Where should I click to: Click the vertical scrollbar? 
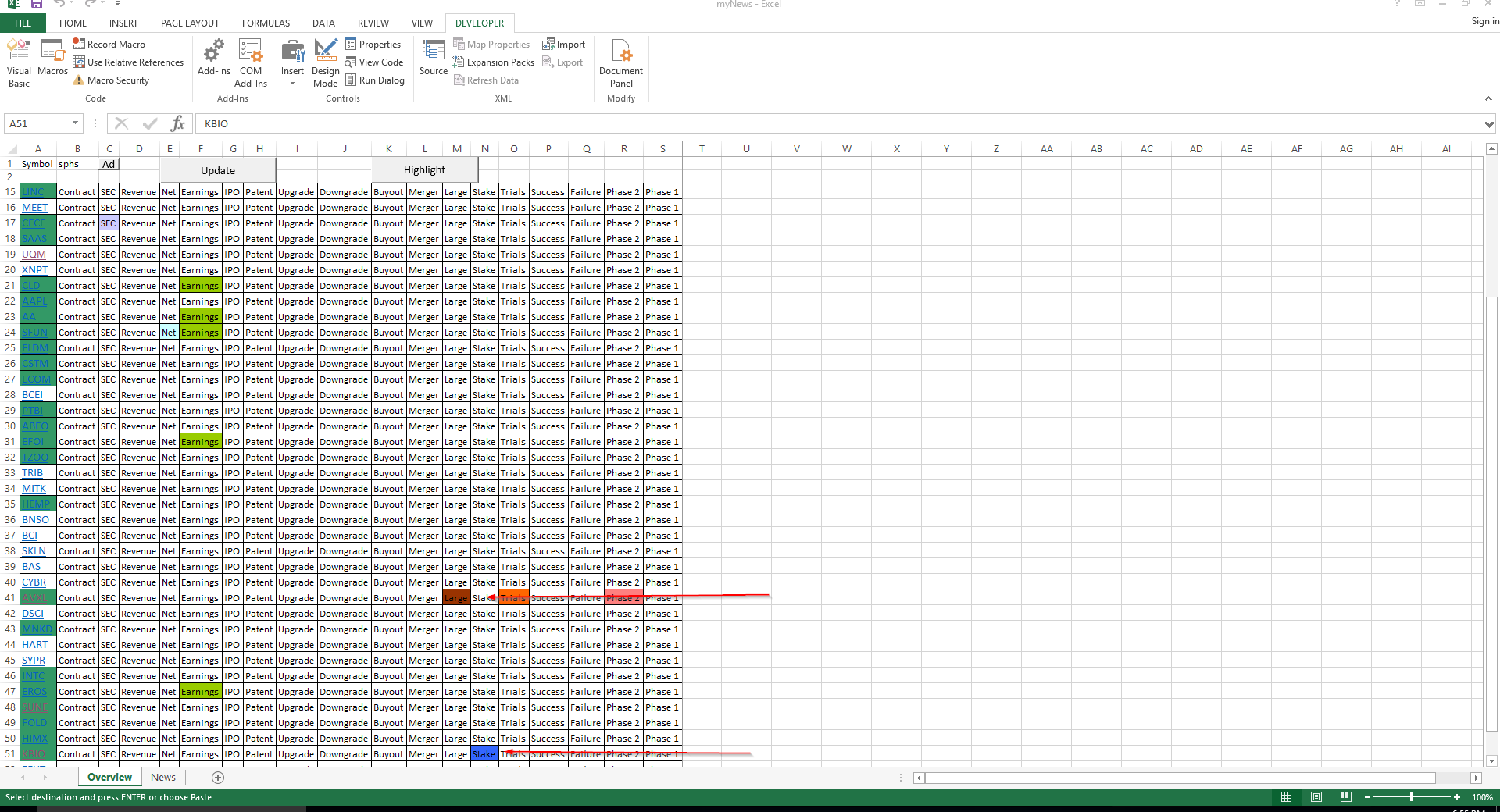(x=1491, y=514)
